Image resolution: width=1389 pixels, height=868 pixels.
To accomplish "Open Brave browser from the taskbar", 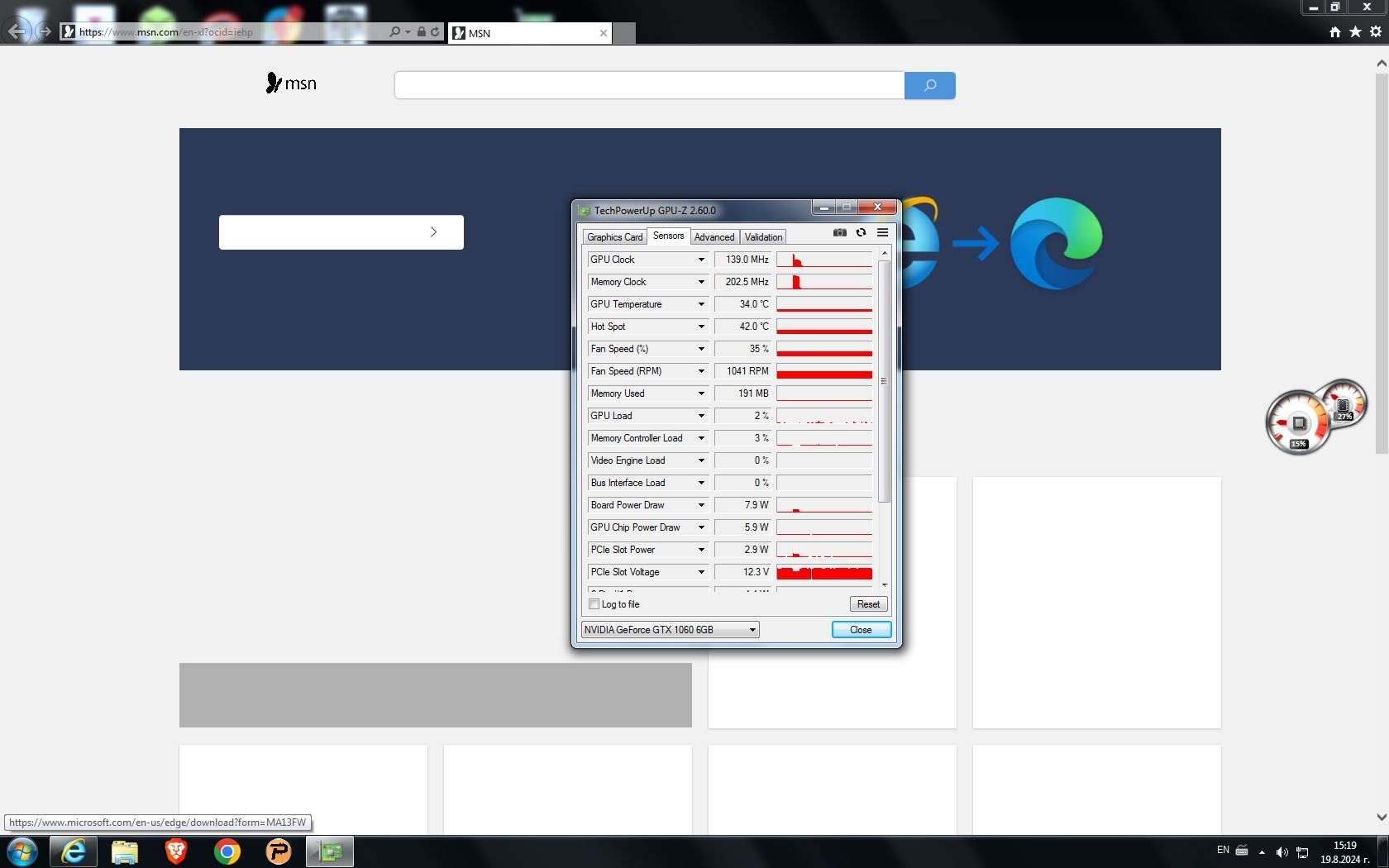I will [175, 851].
